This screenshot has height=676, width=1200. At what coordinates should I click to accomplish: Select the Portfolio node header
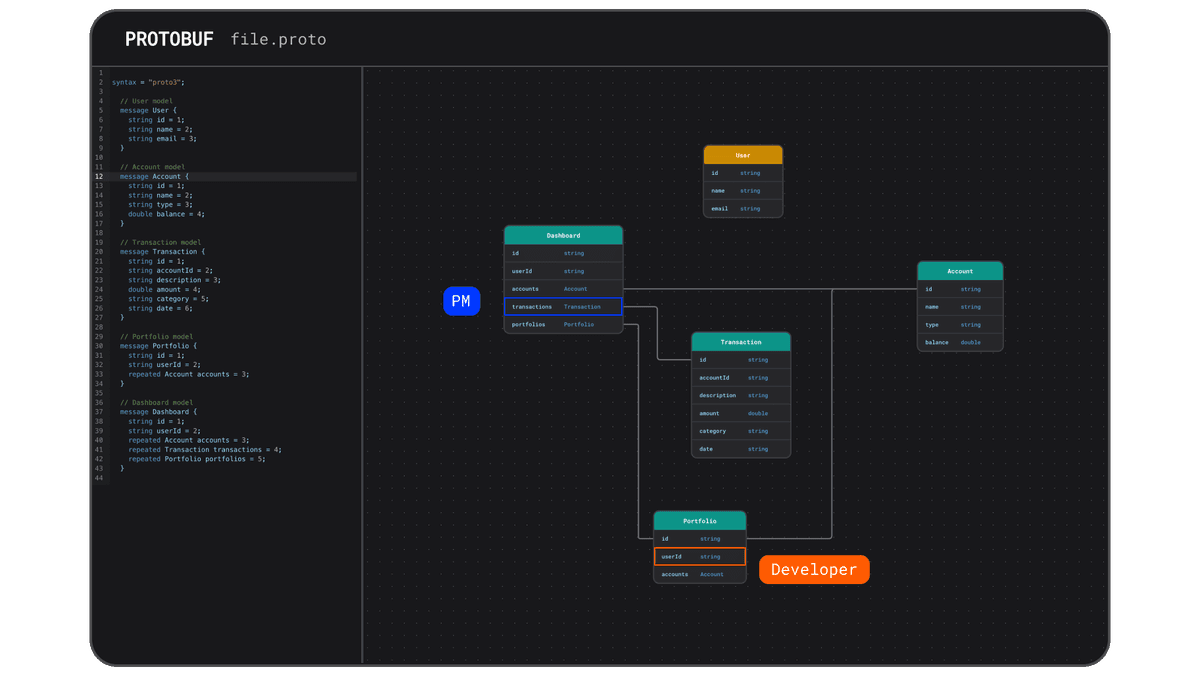[699, 520]
